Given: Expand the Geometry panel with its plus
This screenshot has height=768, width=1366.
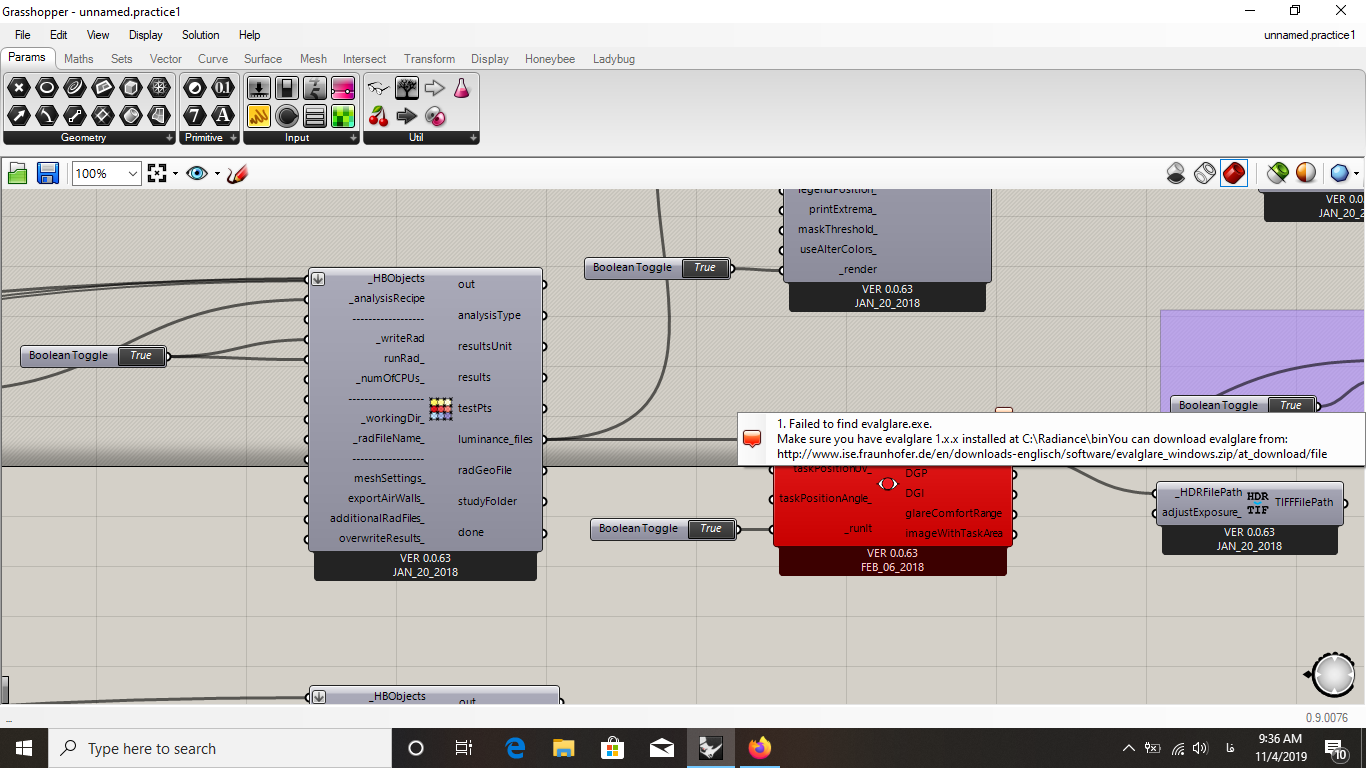Looking at the screenshot, I should [169, 138].
